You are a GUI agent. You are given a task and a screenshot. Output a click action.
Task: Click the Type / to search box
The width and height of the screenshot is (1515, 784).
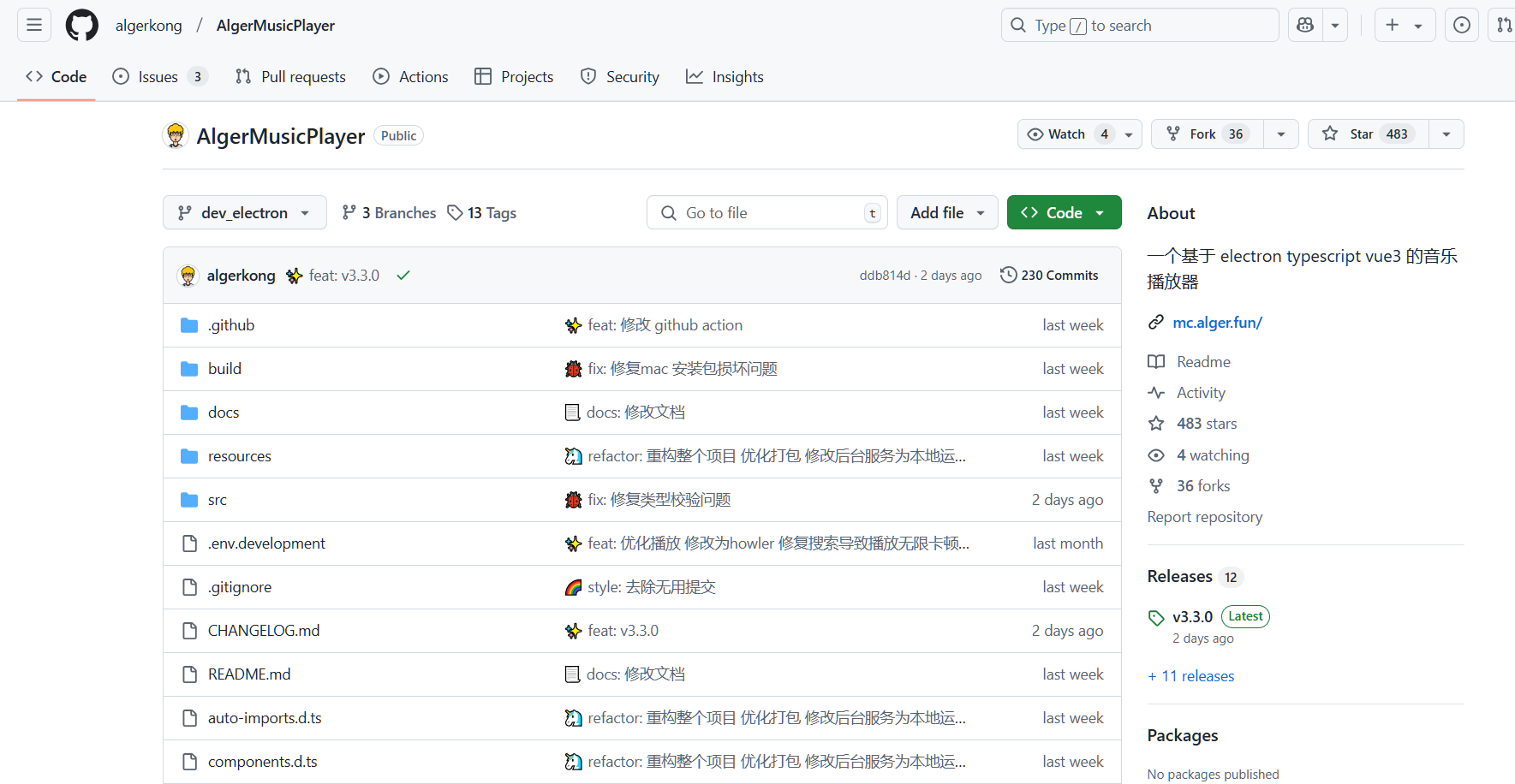tap(1140, 25)
